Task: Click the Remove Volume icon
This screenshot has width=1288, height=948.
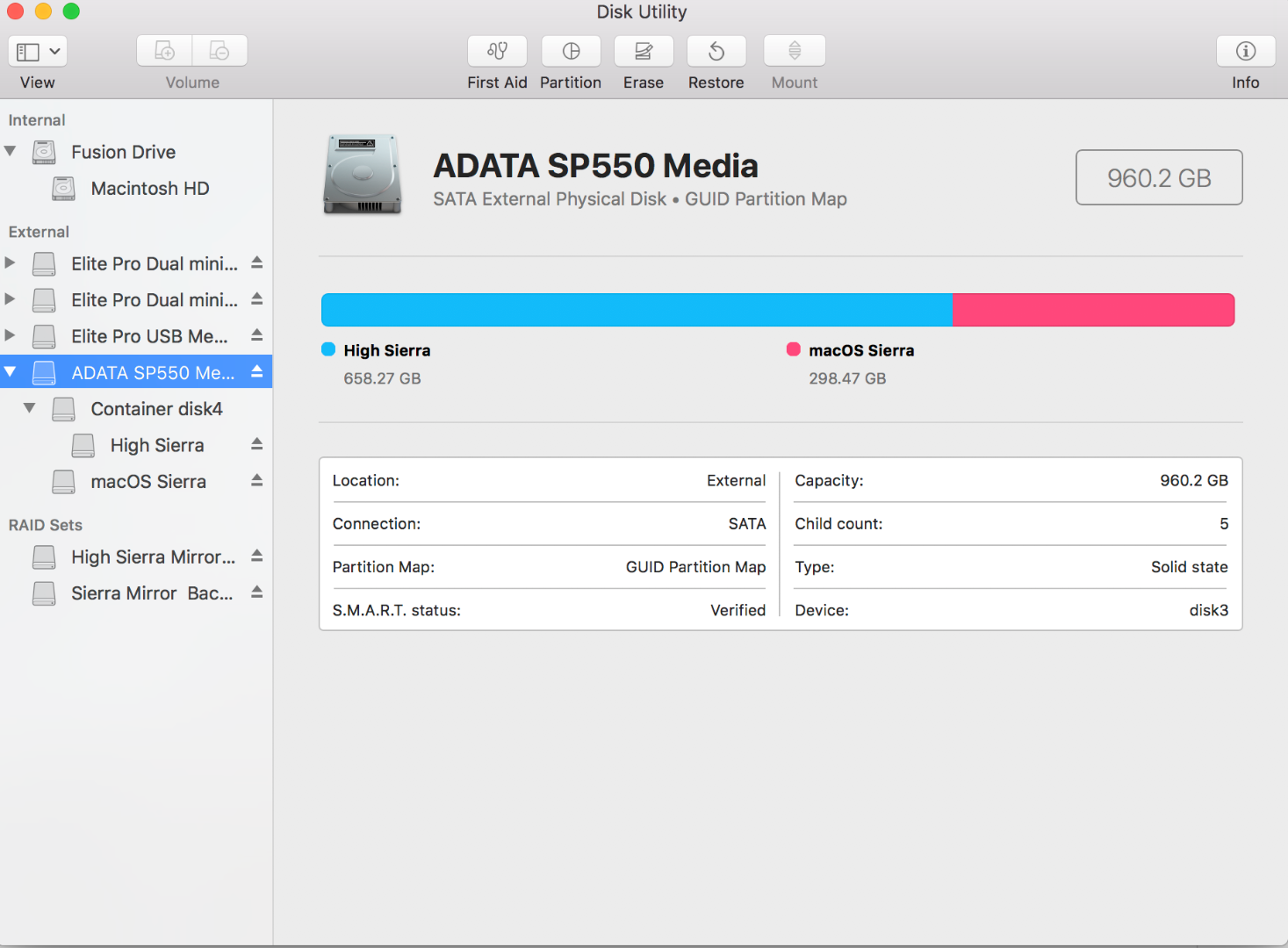Action: point(219,51)
